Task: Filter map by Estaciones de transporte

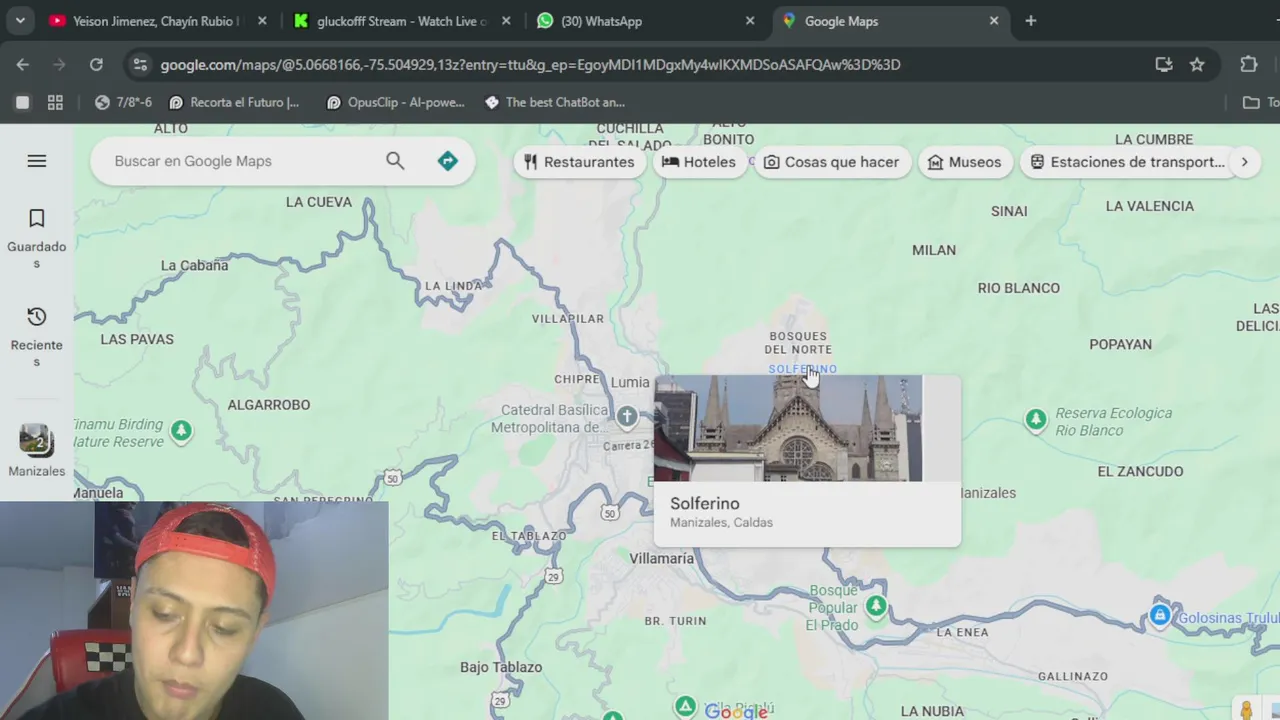Action: pos(1127,162)
